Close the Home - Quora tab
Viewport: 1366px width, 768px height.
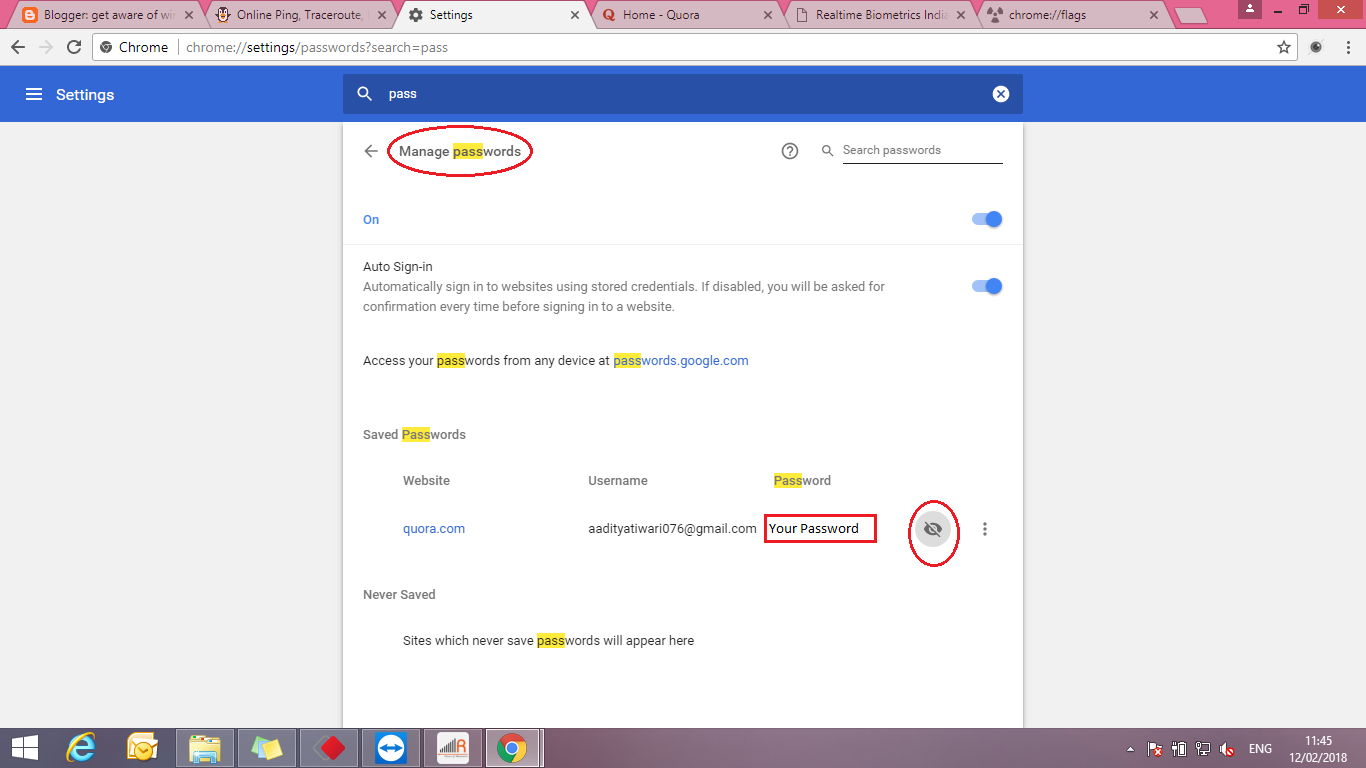[768, 15]
